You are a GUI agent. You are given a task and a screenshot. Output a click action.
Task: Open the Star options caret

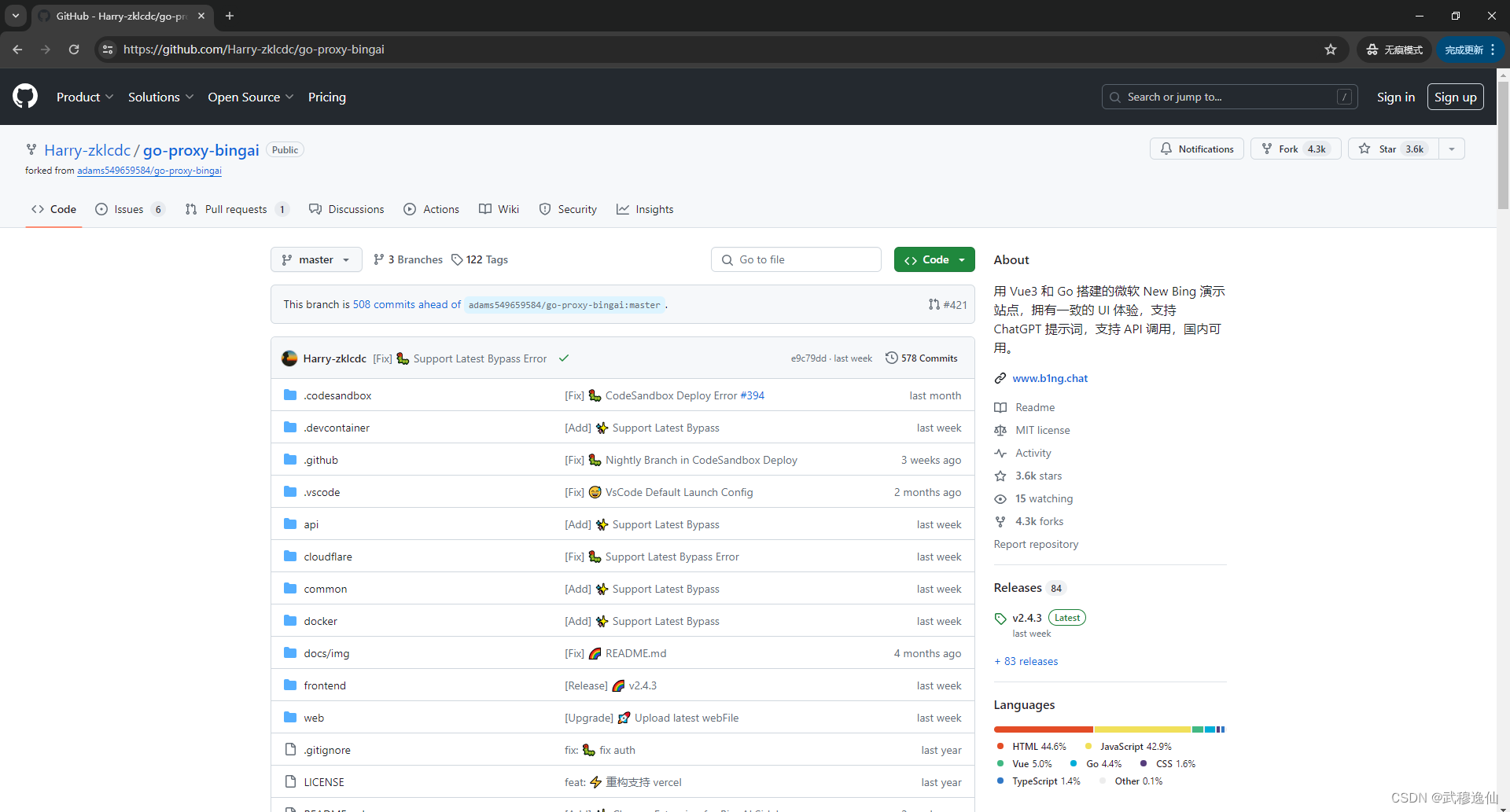tap(1451, 149)
